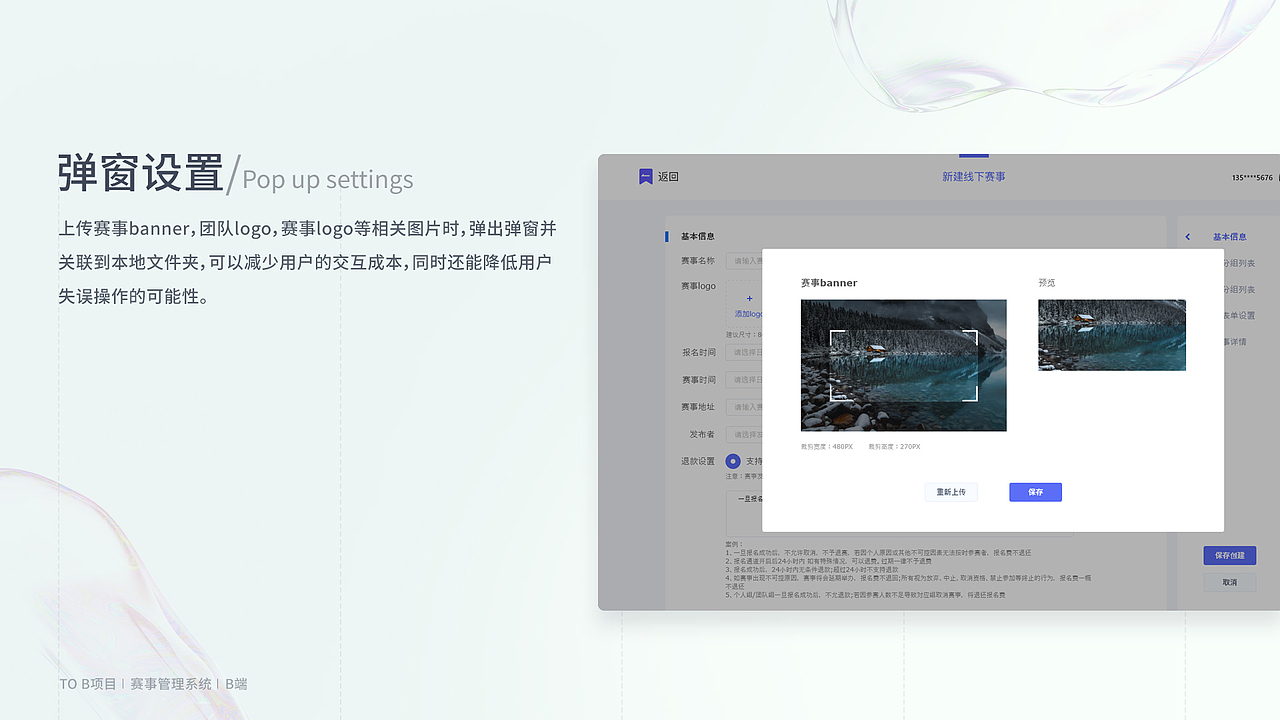This screenshot has height=720, width=1280.
Task: Open the 发布者 selection field
Action: [744, 434]
